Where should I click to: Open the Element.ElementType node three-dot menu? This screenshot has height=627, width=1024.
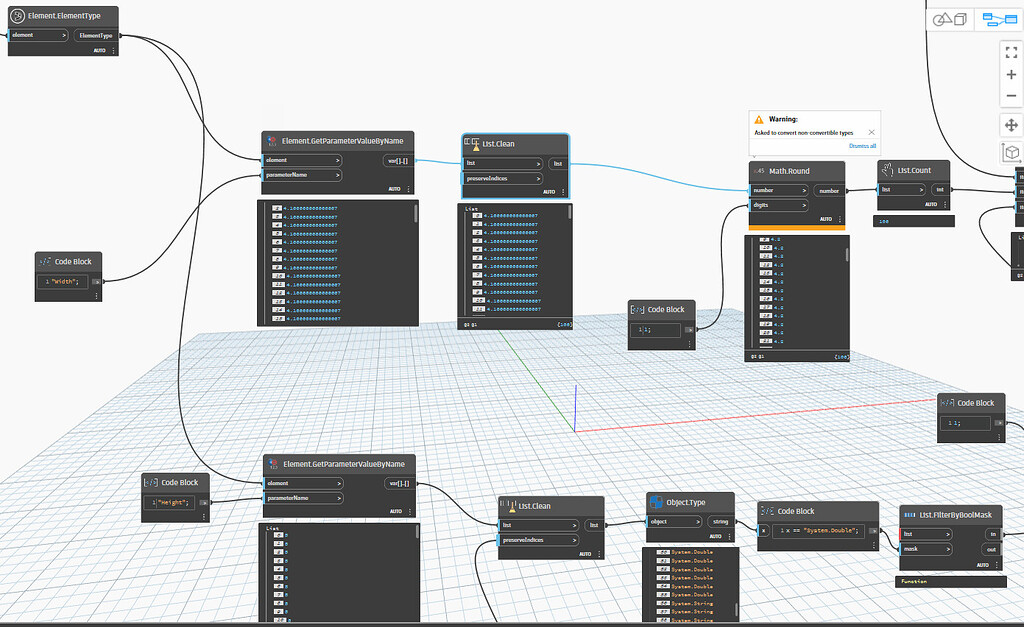pyautogui.click(x=113, y=50)
